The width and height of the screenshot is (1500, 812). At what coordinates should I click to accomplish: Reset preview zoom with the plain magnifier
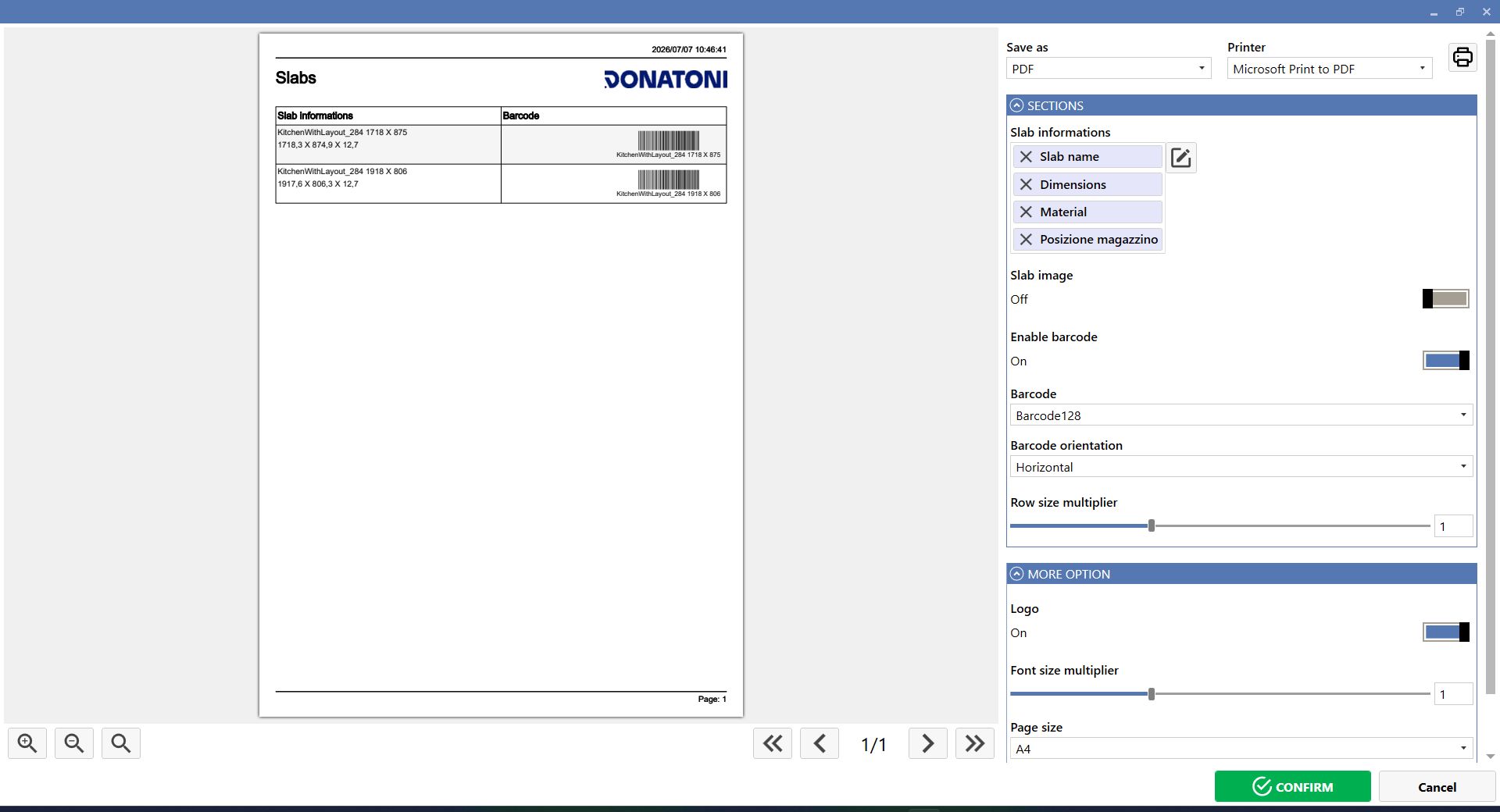point(121,743)
